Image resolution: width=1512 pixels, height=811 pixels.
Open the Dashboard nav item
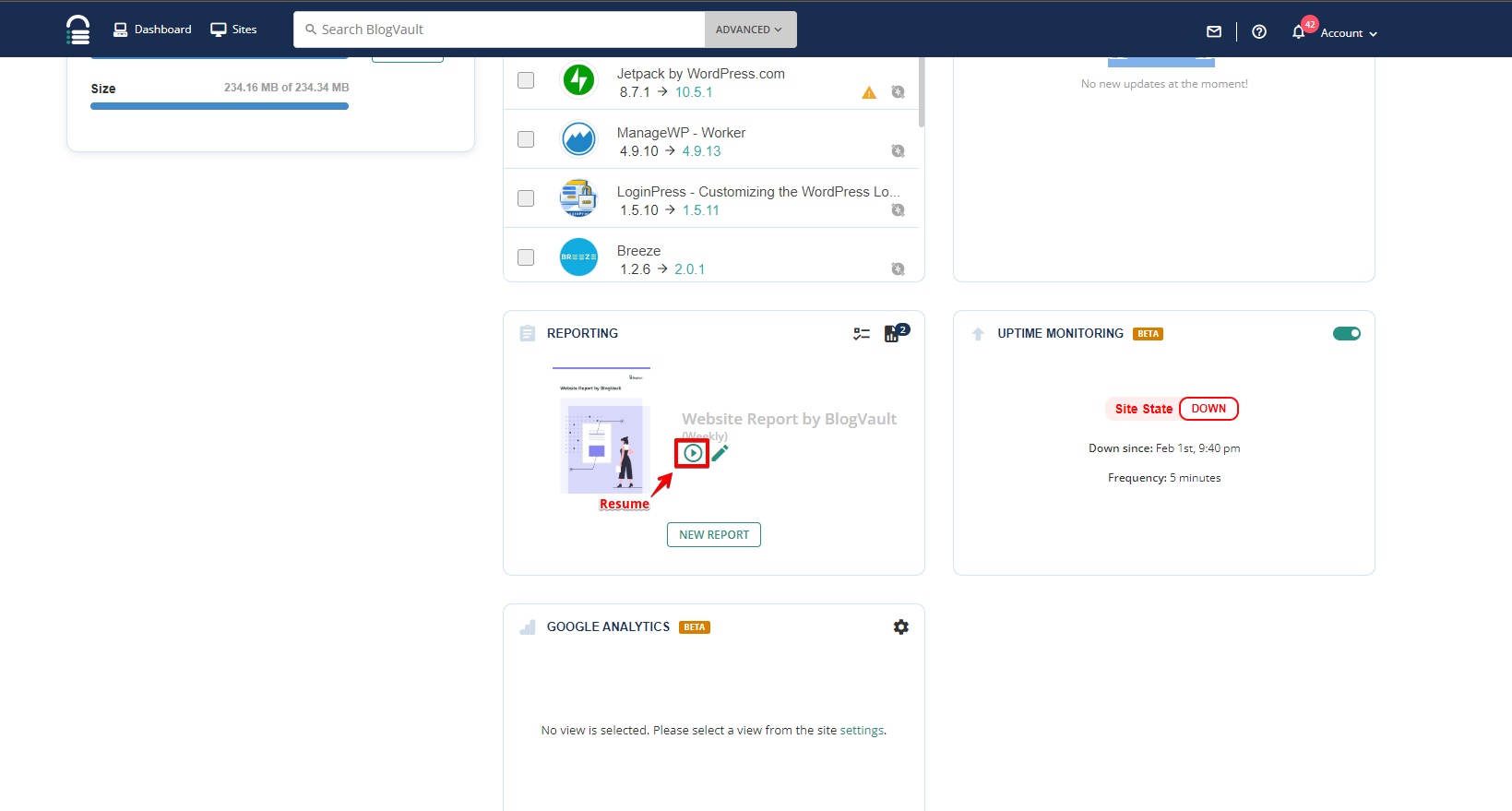pos(152,30)
